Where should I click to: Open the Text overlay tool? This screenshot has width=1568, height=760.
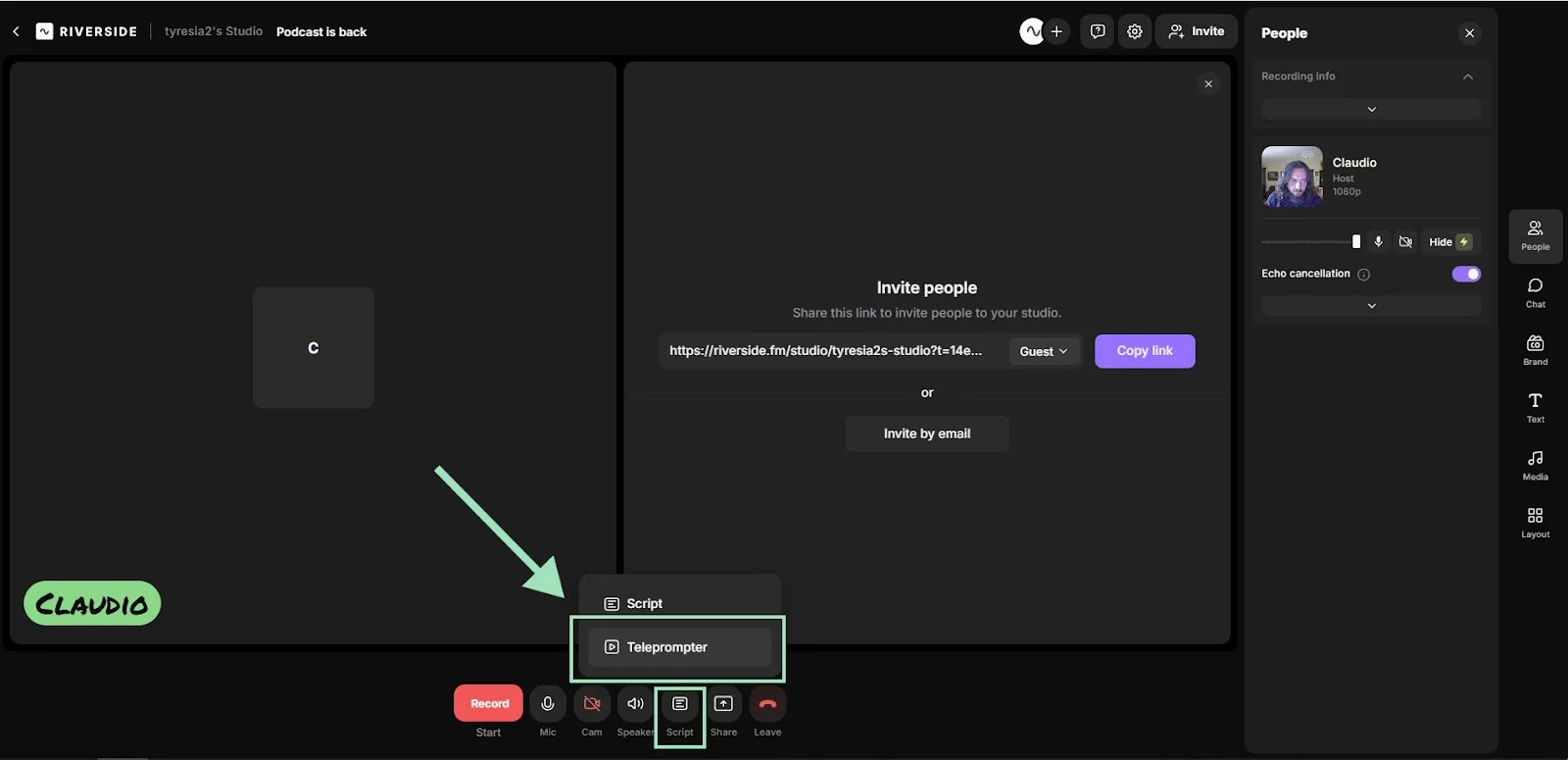pyautogui.click(x=1535, y=406)
